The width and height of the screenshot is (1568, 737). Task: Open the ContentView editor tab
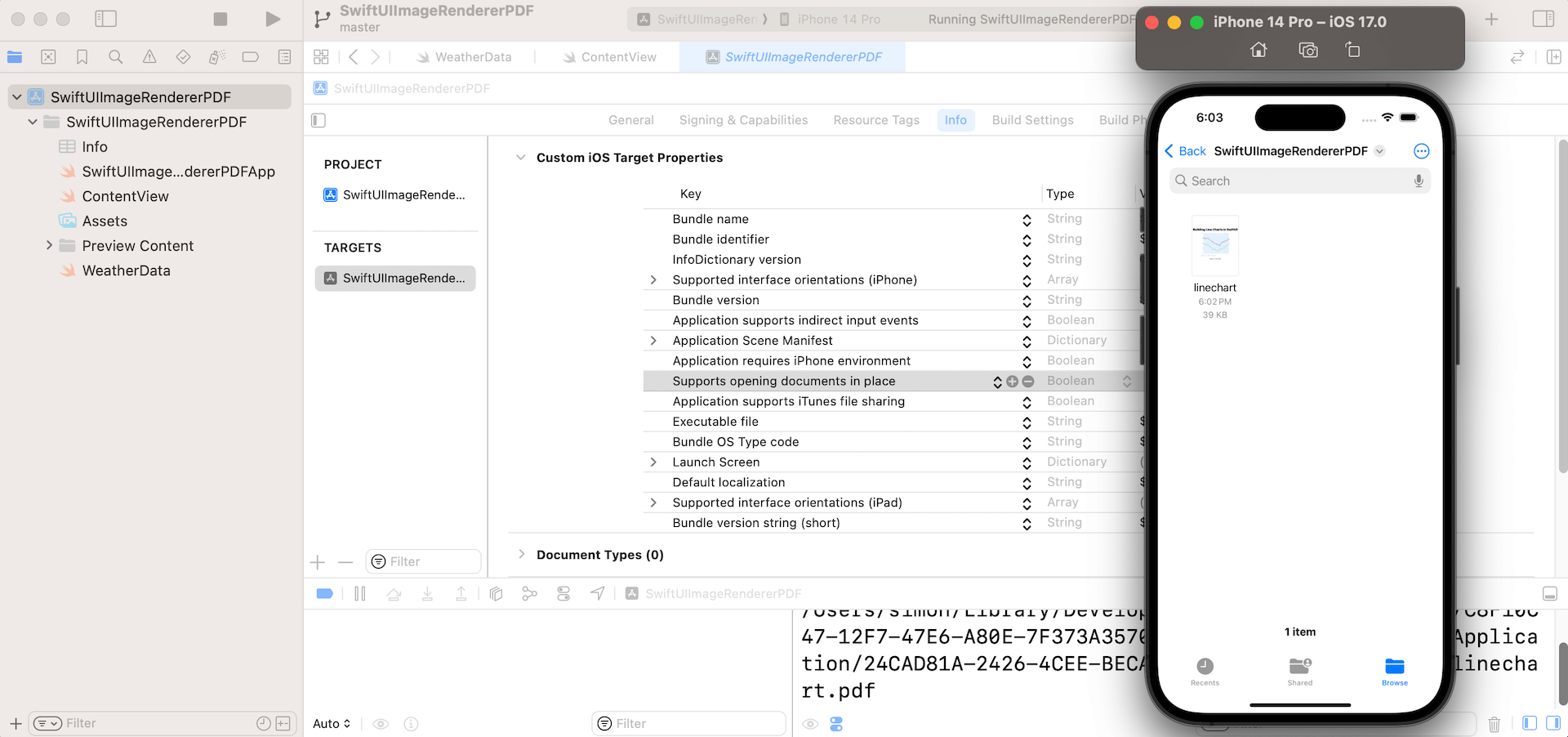[609, 57]
